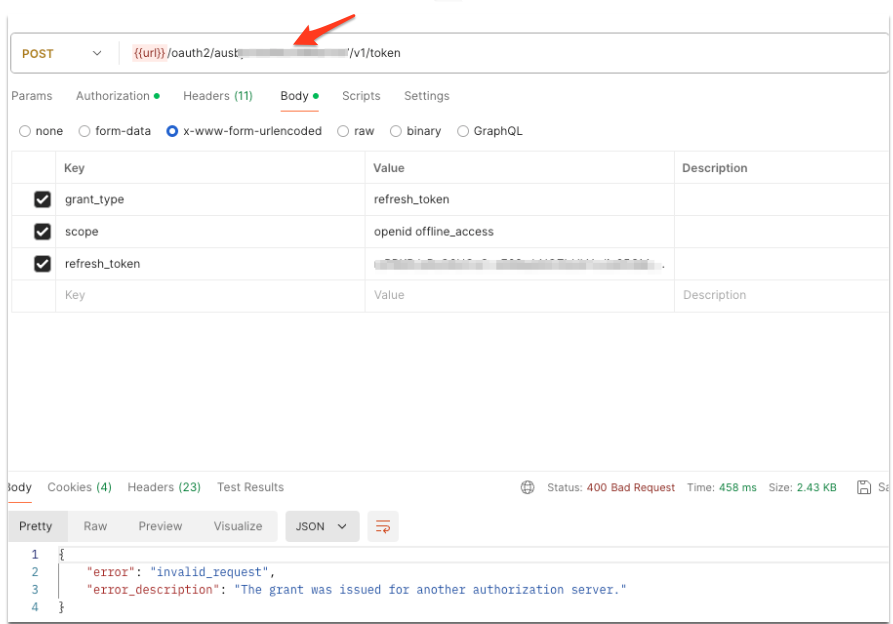Open the Authorization tab
The height and width of the screenshot is (624, 893).
(x=117, y=96)
